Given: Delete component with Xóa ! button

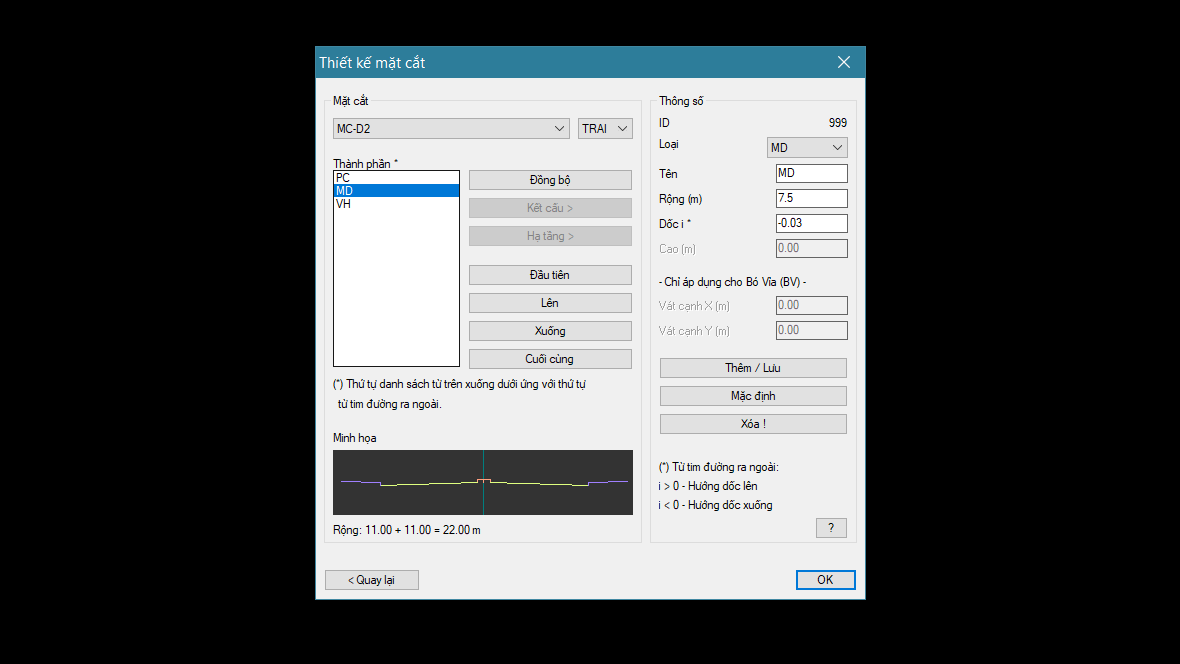Looking at the screenshot, I should click(753, 424).
